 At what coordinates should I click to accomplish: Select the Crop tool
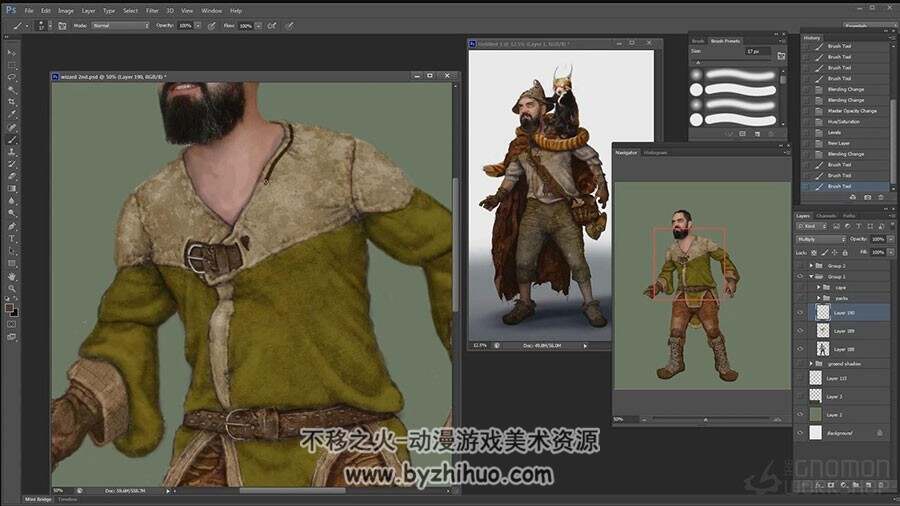(x=11, y=102)
